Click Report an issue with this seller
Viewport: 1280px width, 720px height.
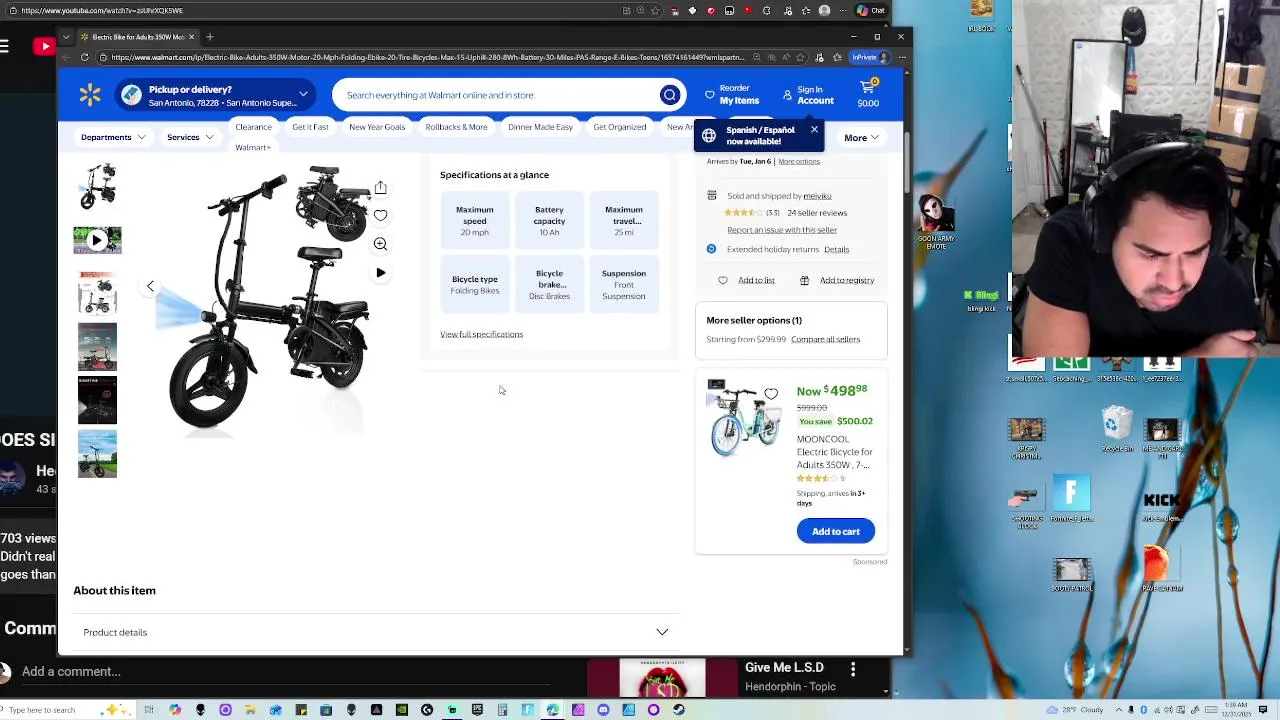[782, 230]
